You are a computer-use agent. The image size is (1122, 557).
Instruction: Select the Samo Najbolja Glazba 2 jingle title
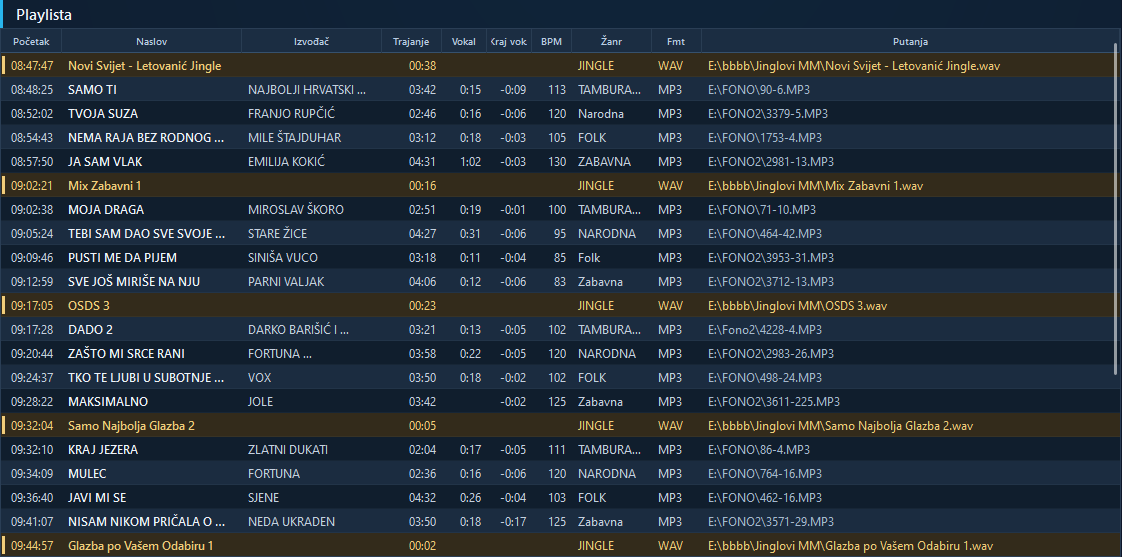click(131, 425)
